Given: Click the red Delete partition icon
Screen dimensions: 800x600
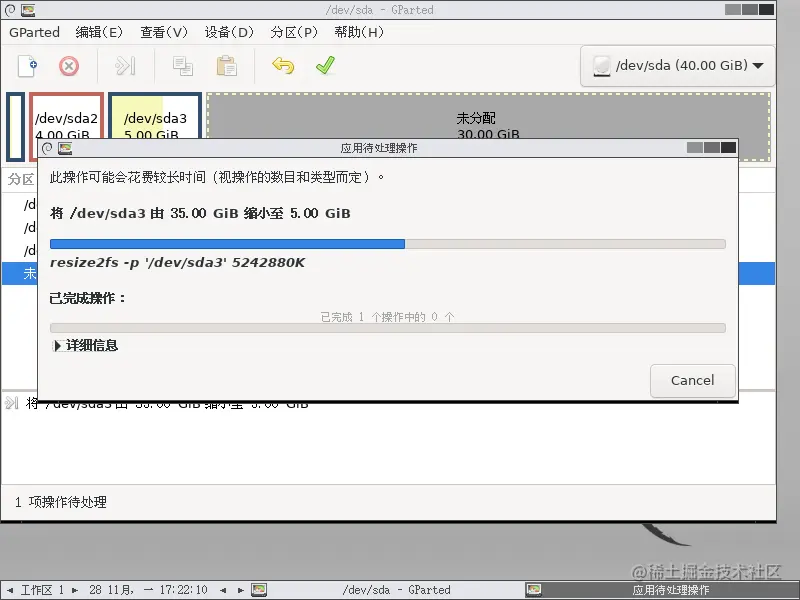Looking at the screenshot, I should click(69, 66).
